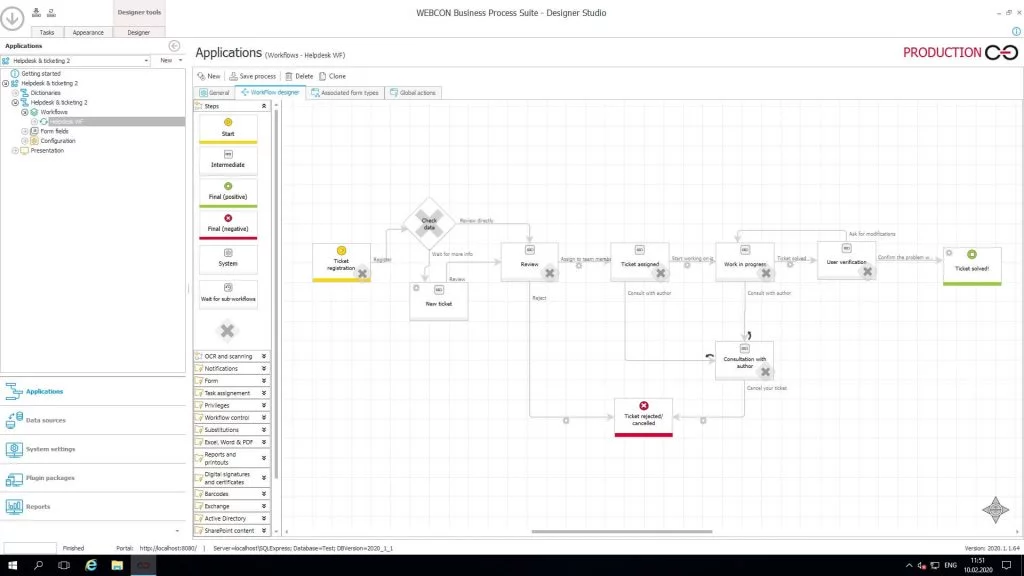1024x576 pixels.
Task: Click the canvas pan navigation compass
Action: click(995, 510)
